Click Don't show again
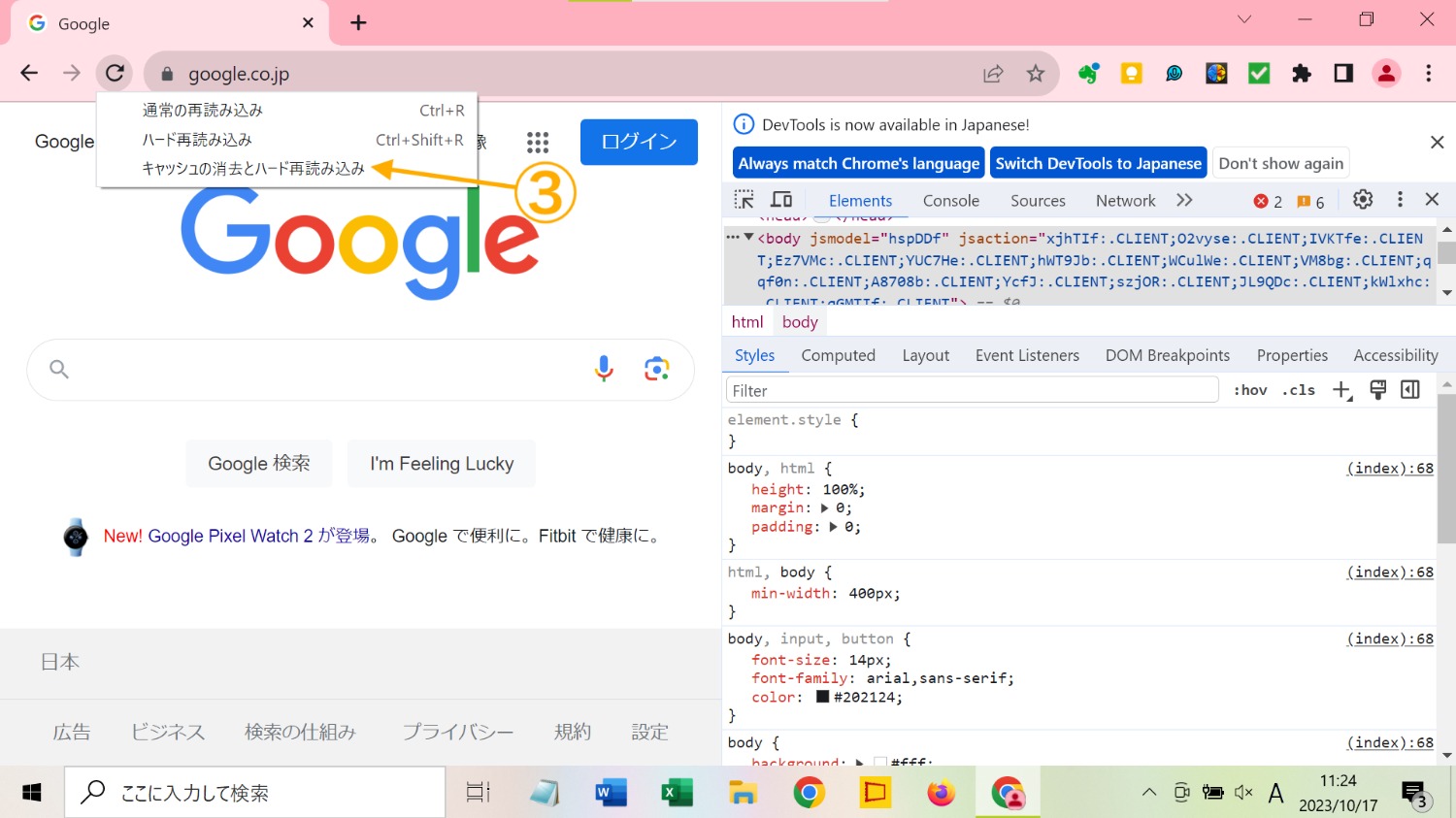 point(1281,163)
